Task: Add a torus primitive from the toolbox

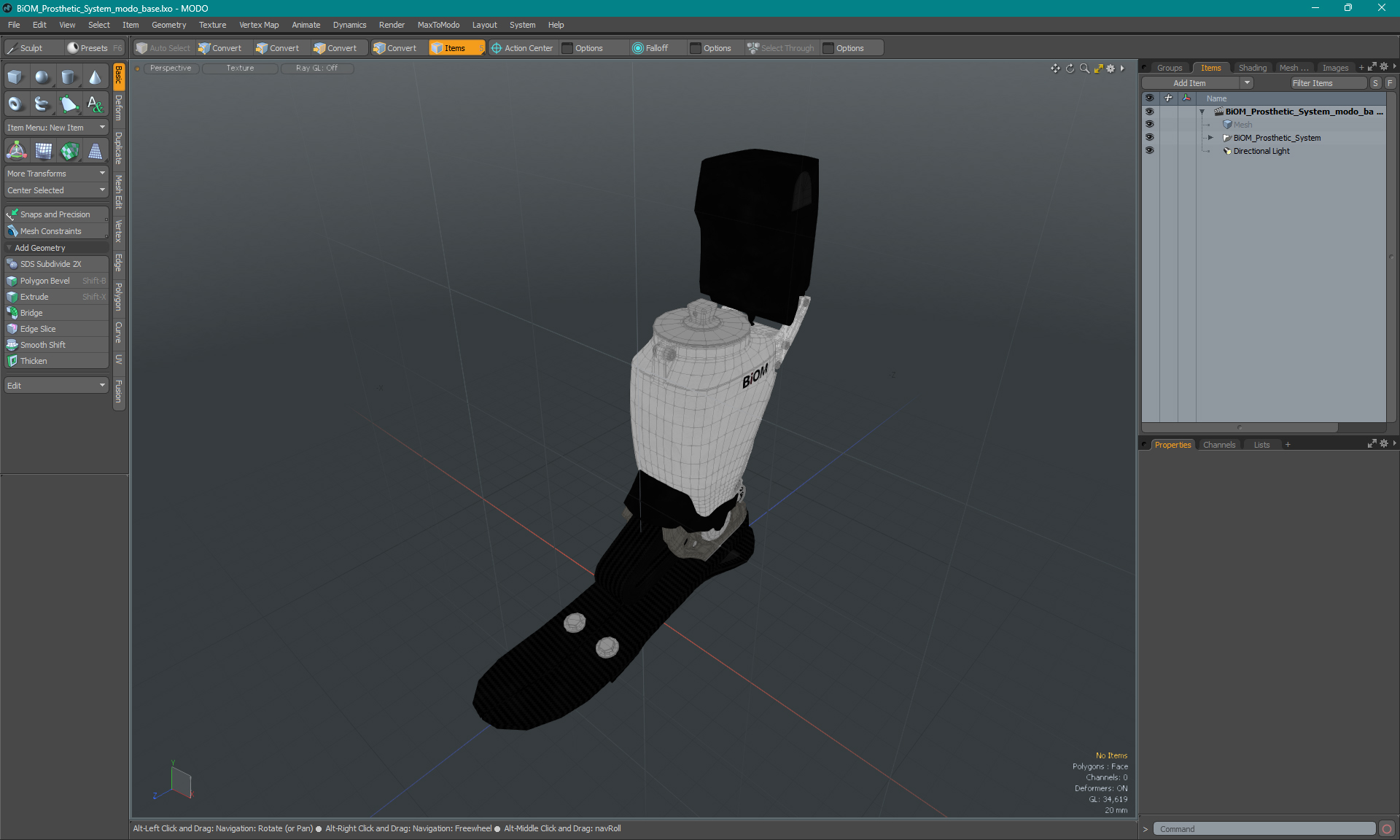Action: tap(15, 104)
